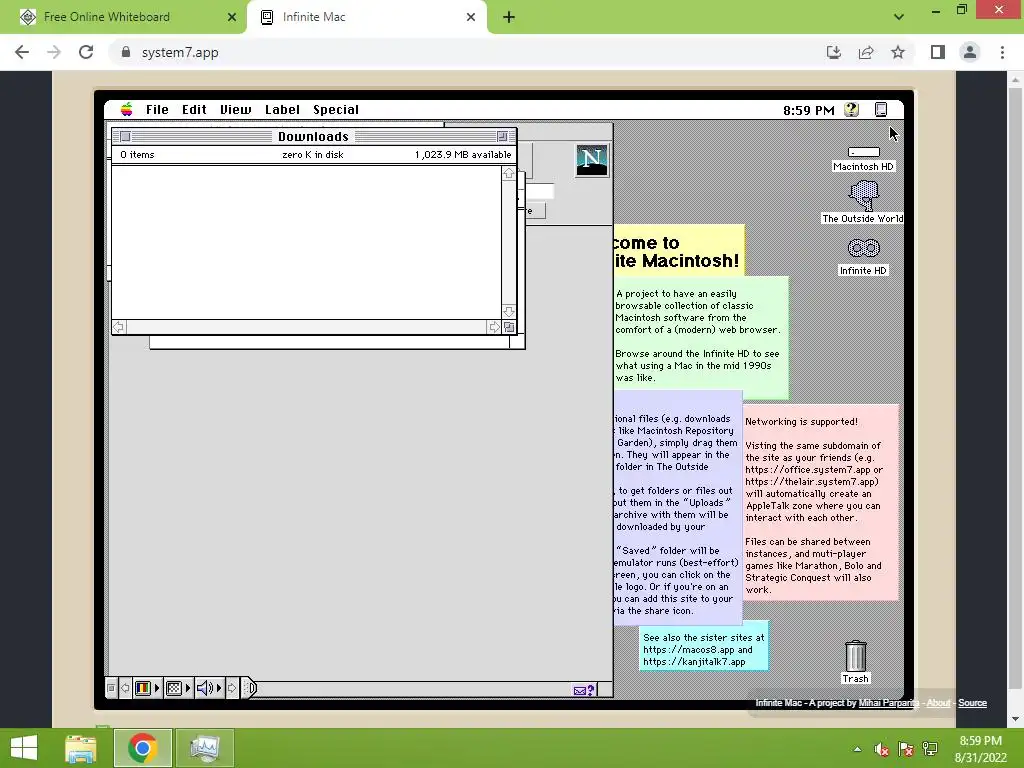1024x768 pixels.
Task: Open the Edit menu
Action: coord(194,110)
